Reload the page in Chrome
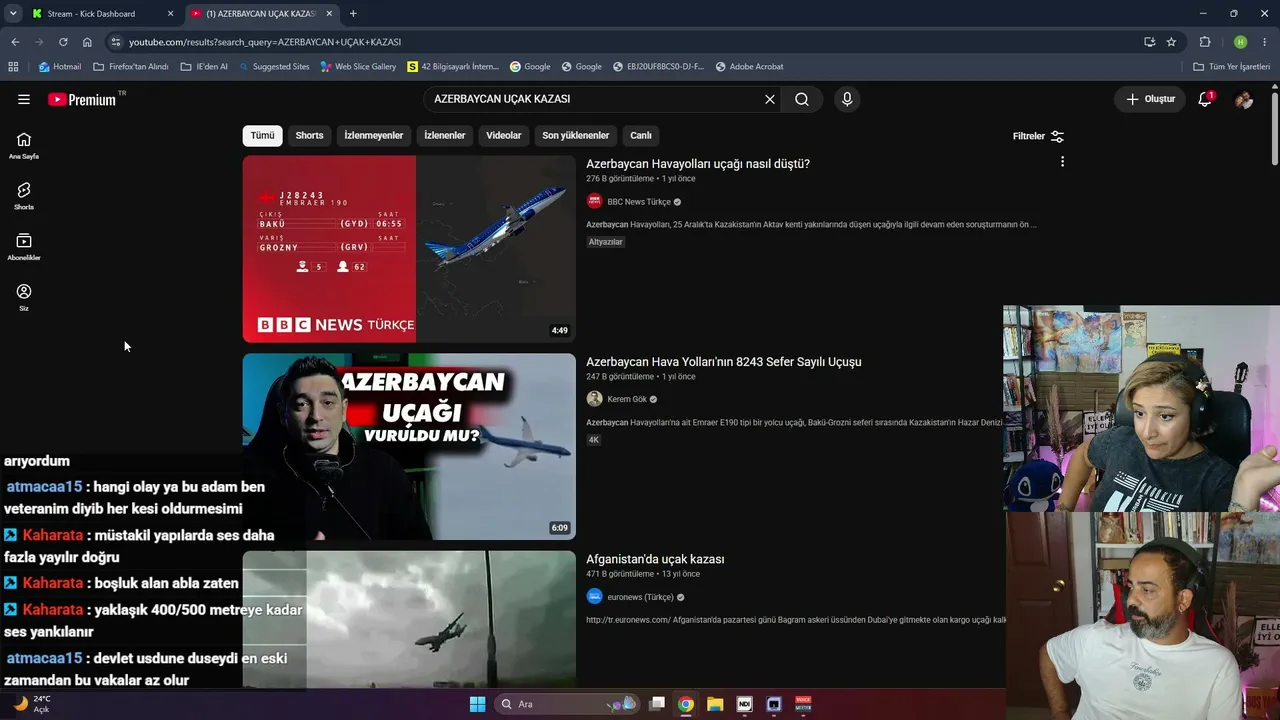The image size is (1280, 720). [x=63, y=42]
